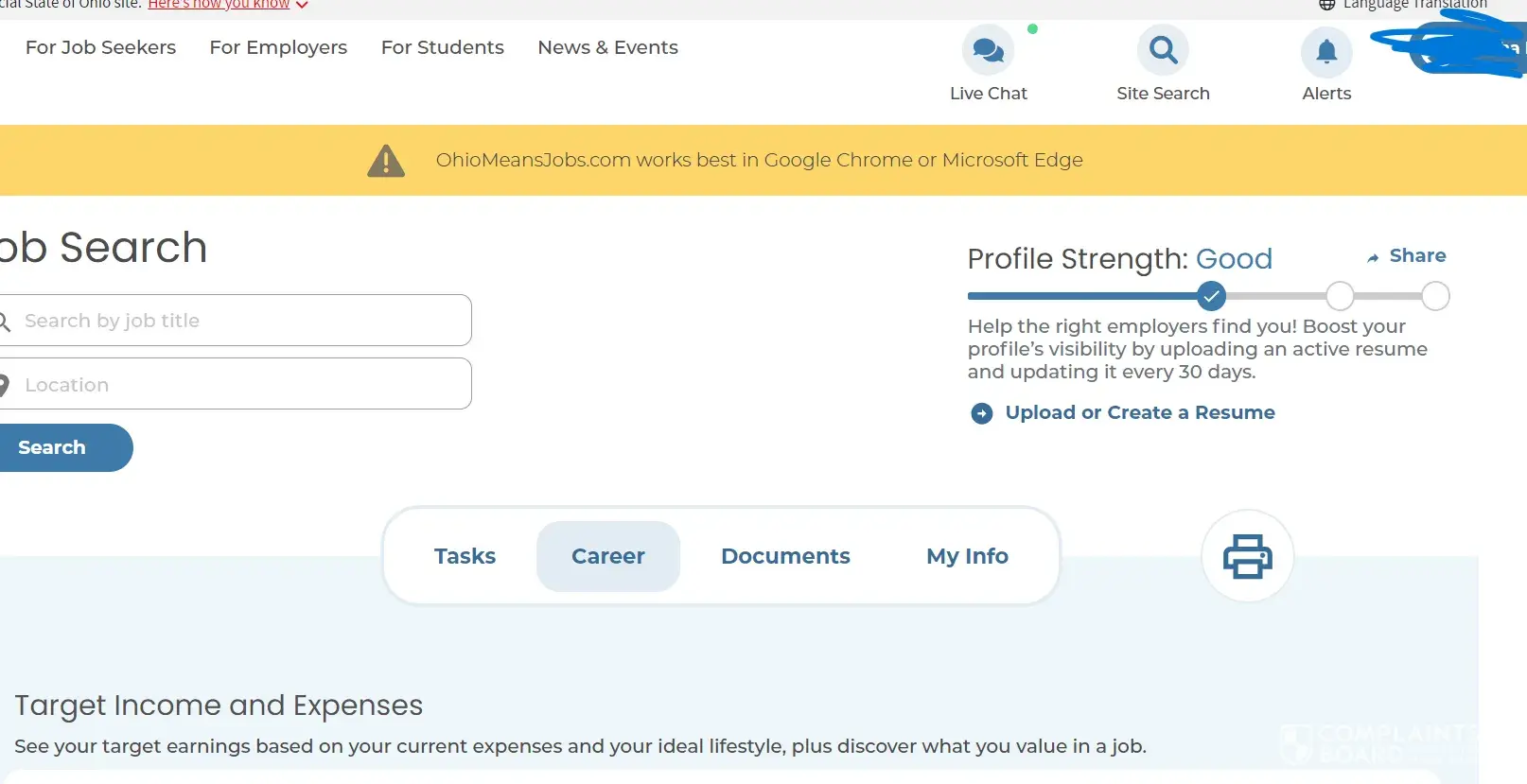Click the warning triangle icon in the yellow banner
The width and height of the screenshot is (1527, 784).
[x=386, y=161]
